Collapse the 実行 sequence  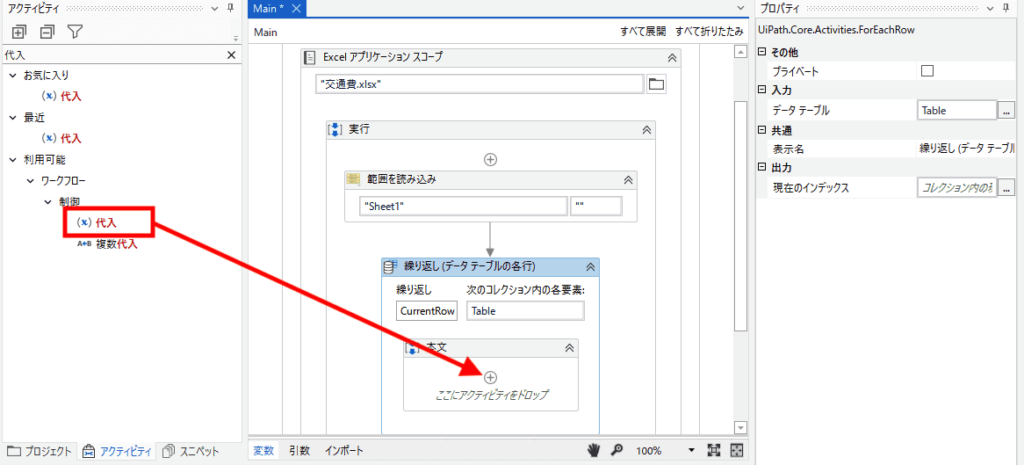pos(647,129)
